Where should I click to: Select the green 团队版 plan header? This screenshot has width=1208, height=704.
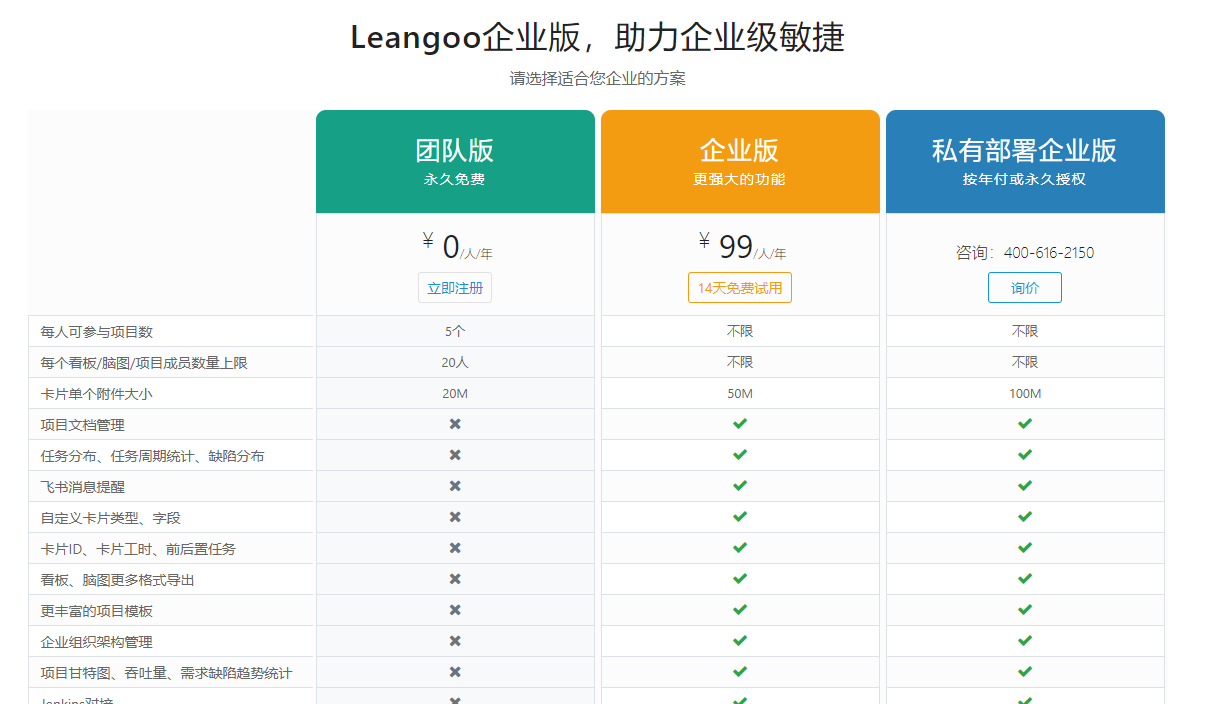point(455,162)
